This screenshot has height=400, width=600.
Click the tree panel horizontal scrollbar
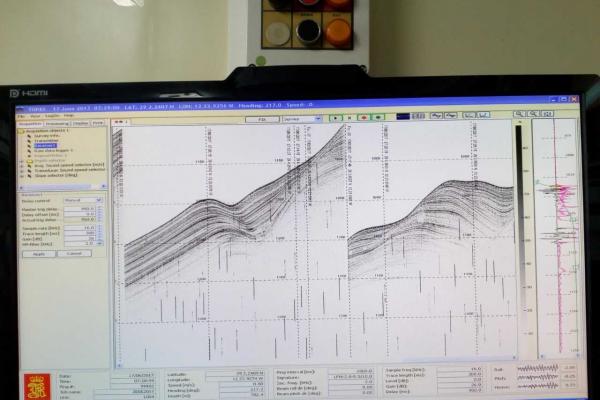61,186
